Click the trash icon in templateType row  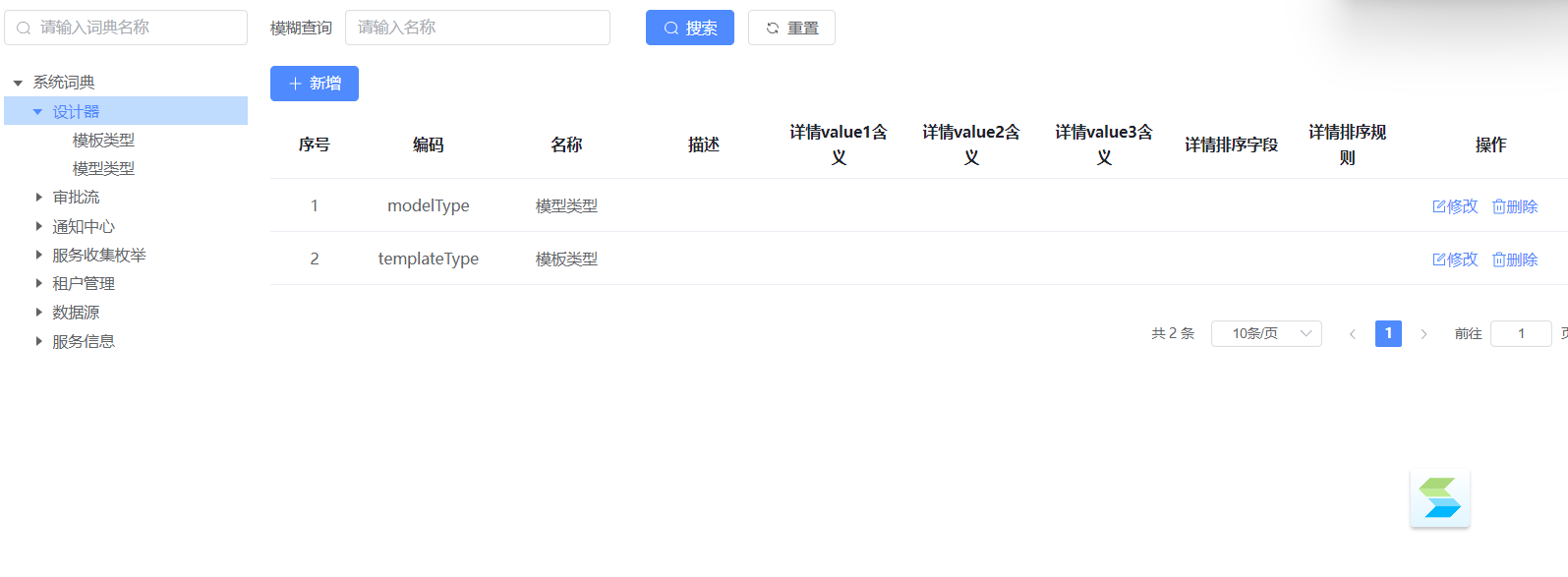coord(1498,260)
